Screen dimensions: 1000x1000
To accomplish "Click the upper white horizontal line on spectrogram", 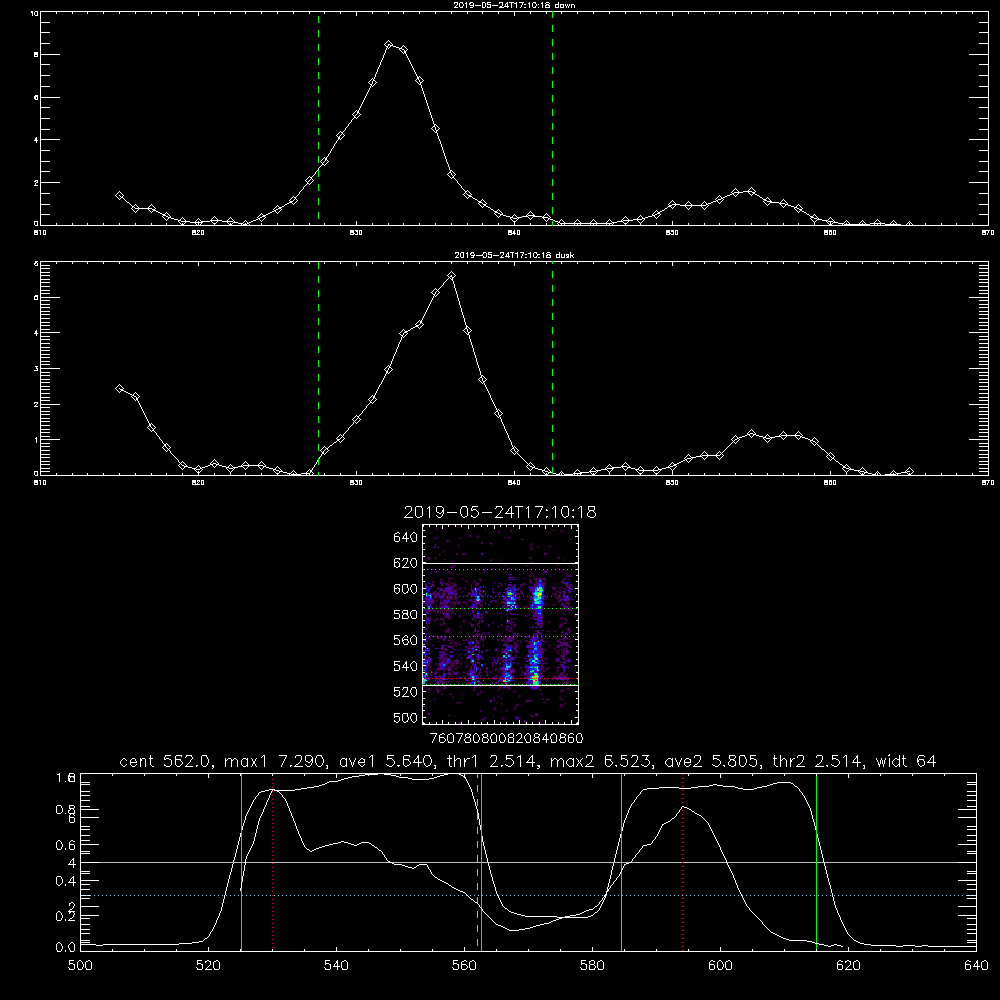I will [x=501, y=563].
